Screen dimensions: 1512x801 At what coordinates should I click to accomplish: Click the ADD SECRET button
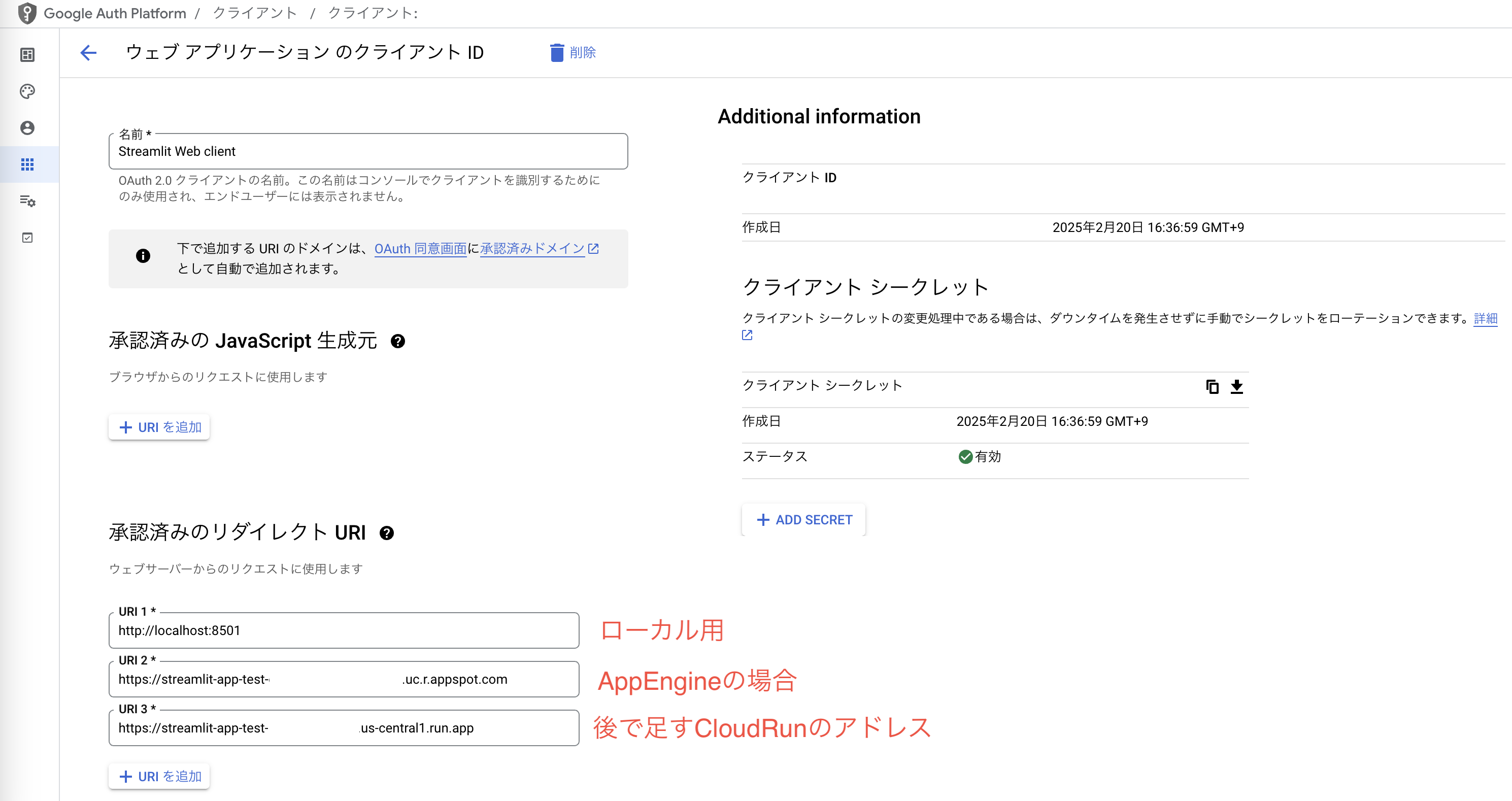pos(803,519)
